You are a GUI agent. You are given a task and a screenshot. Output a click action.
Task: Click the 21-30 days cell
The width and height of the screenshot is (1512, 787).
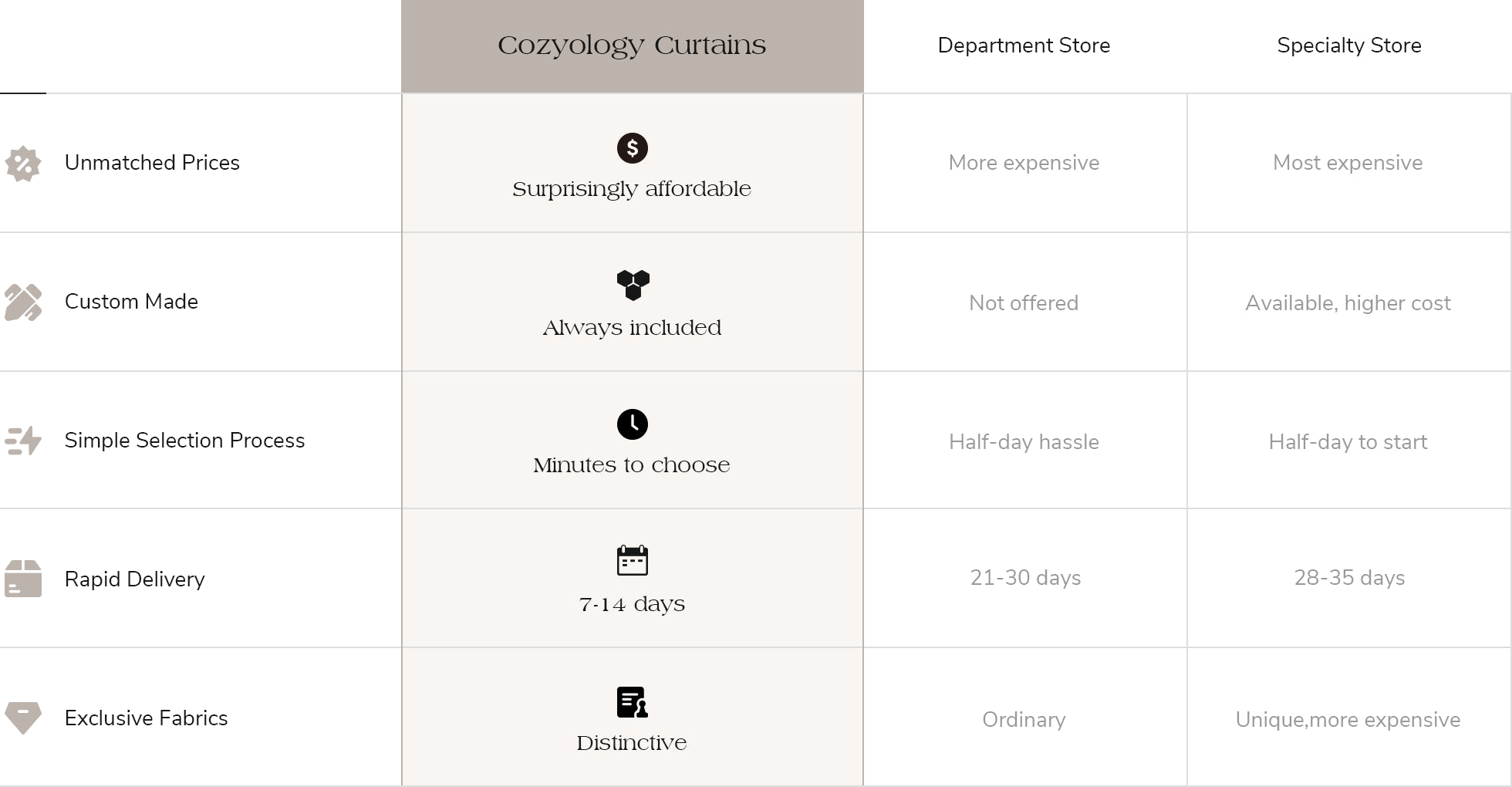1025,578
